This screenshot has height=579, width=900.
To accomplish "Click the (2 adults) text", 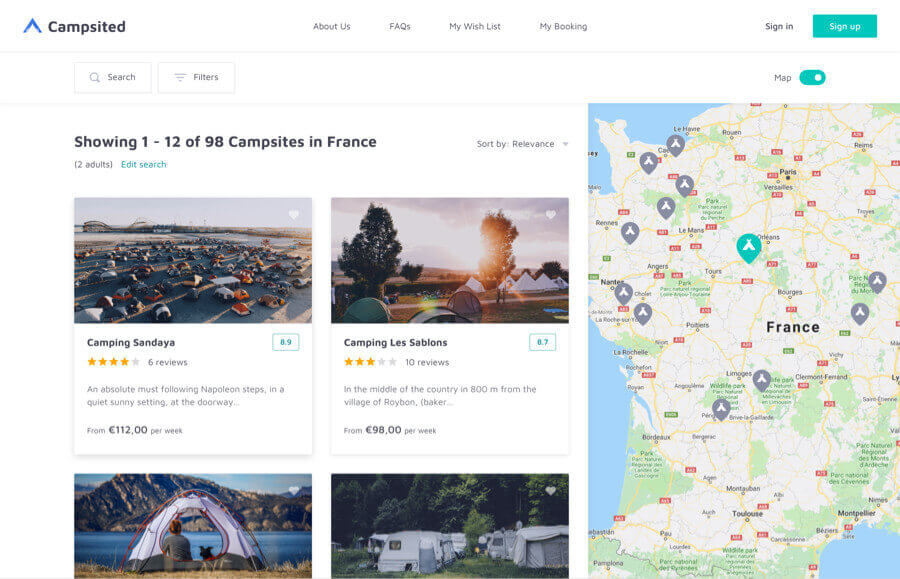I will (x=94, y=164).
